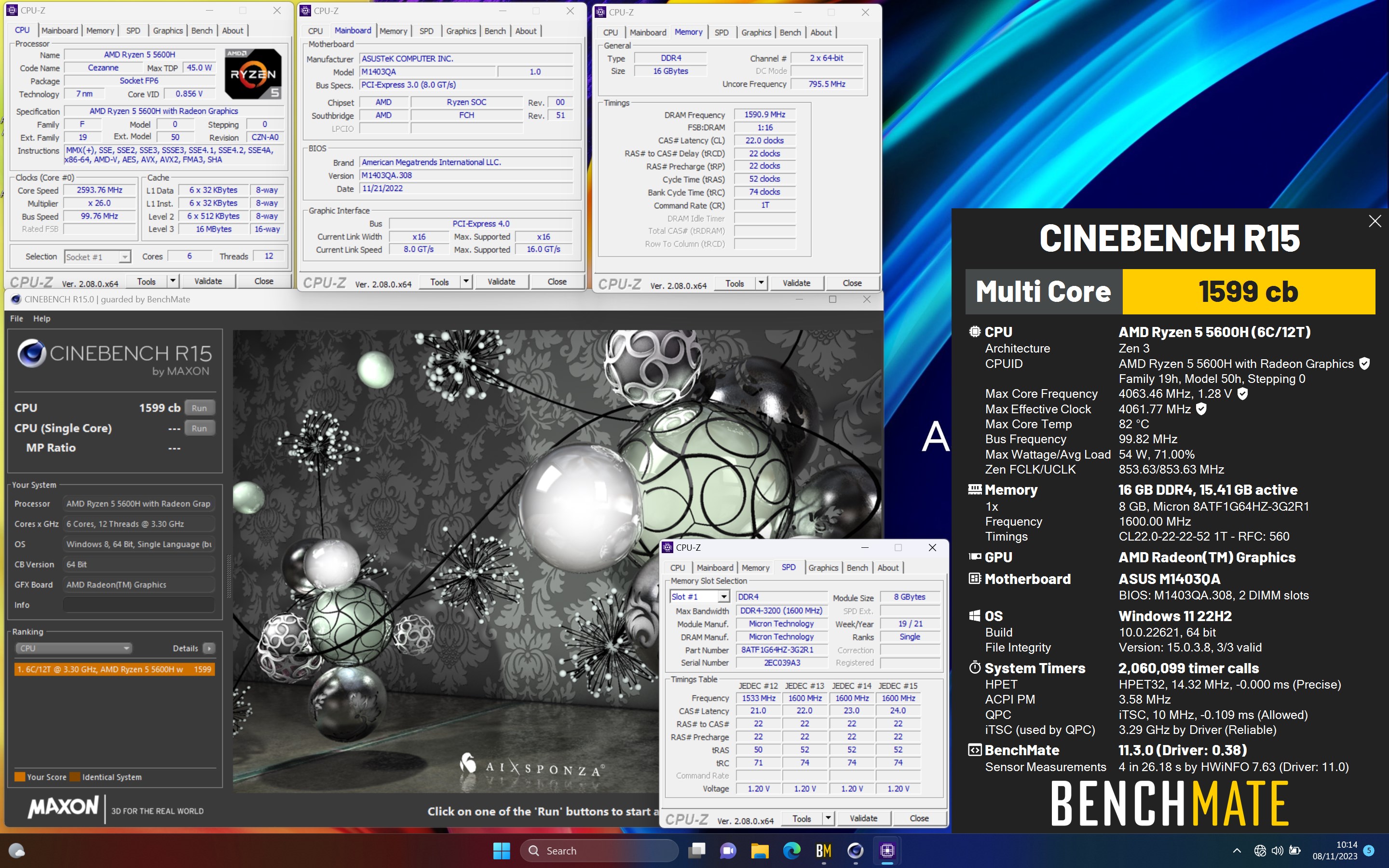Viewport: 1389px width, 868px height.
Task: Run the CPU (Single Core) test
Action: (199, 428)
